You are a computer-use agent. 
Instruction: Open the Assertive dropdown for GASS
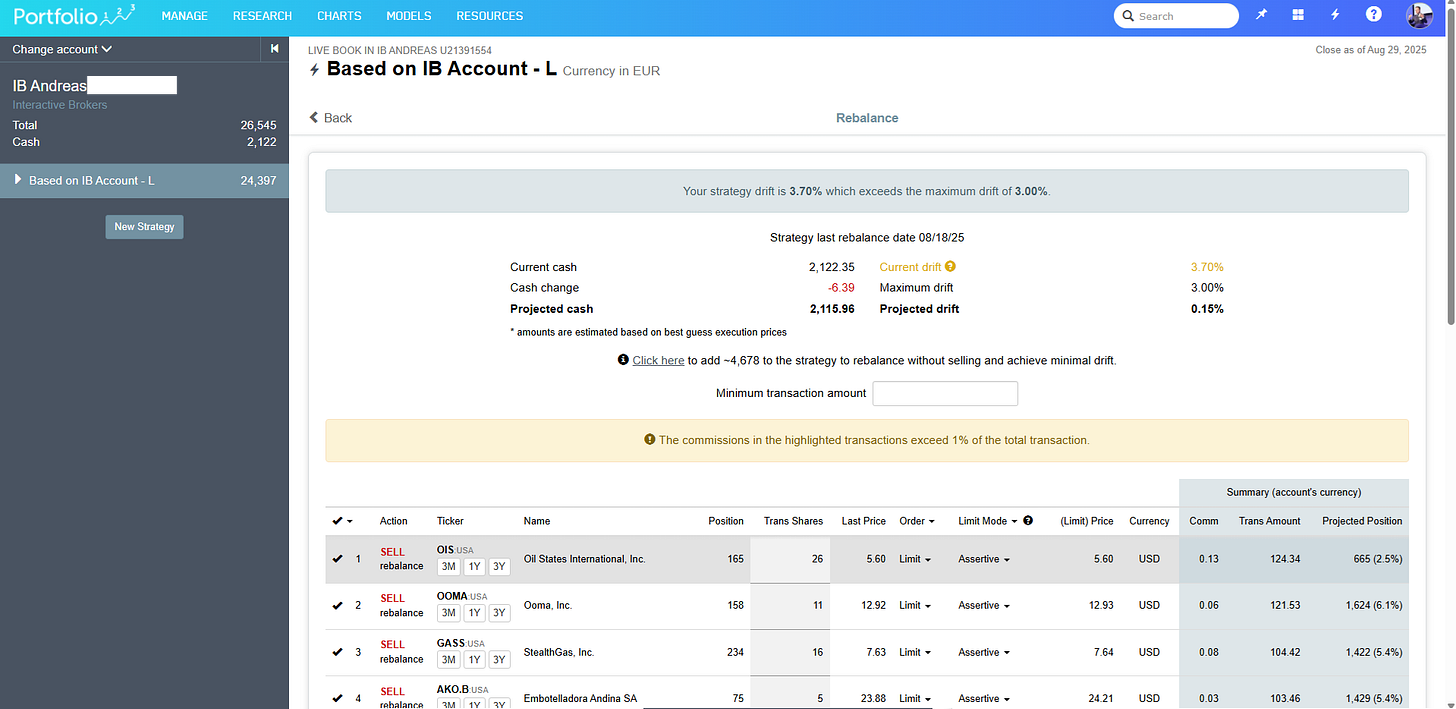click(x=984, y=652)
